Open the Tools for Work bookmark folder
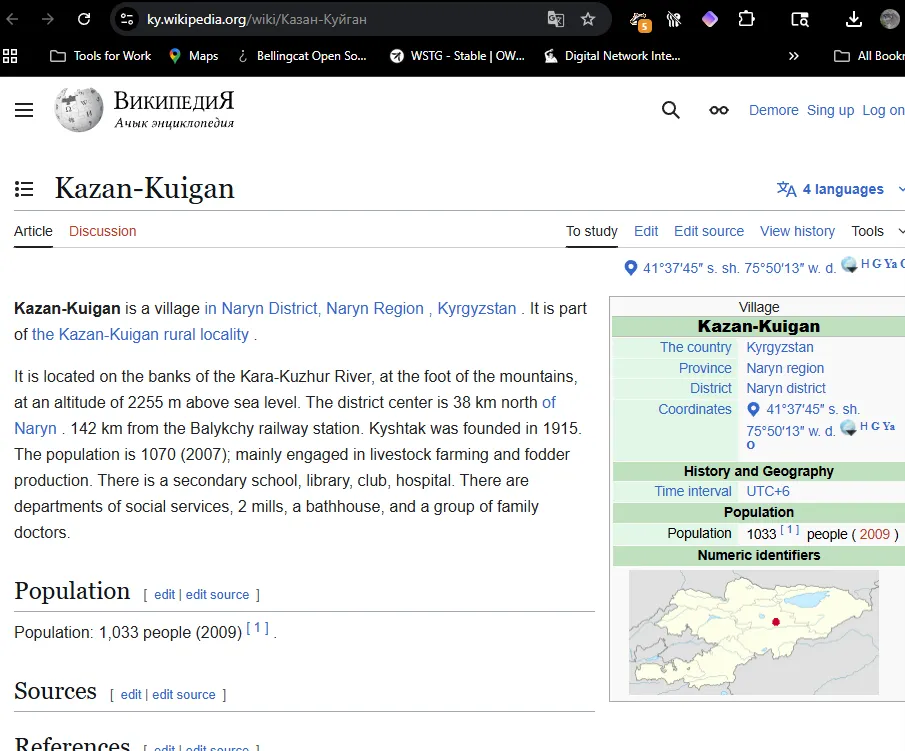905x751 pixels. coord(100,56)
